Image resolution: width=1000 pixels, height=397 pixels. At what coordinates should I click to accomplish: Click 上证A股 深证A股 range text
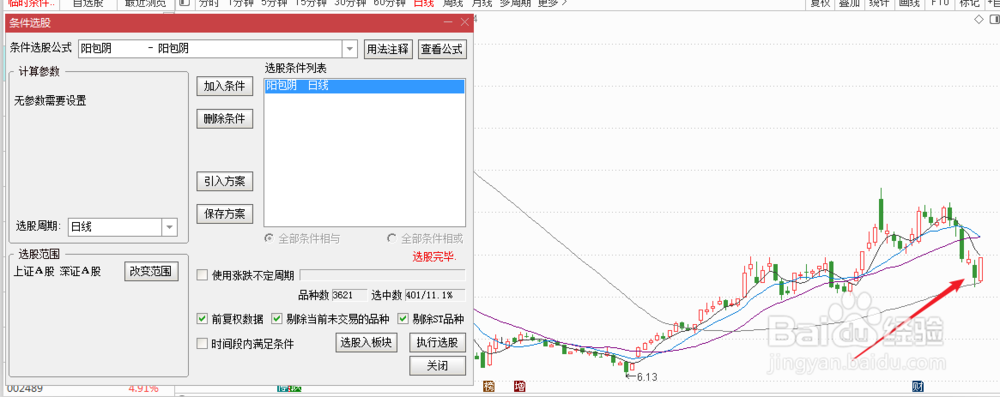click(57, 271)
